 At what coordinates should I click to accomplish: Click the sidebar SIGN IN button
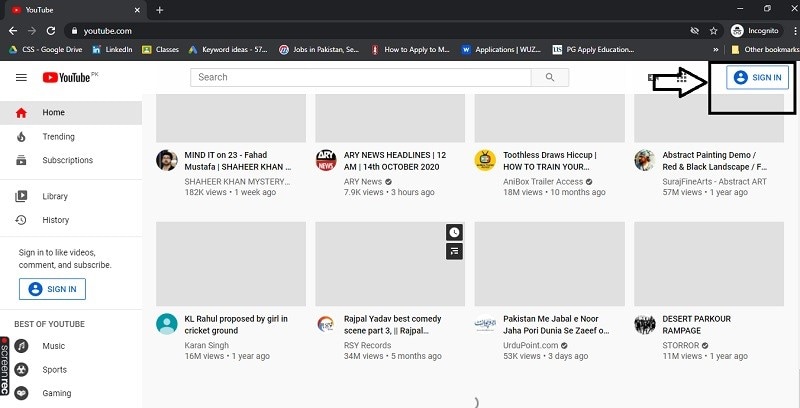click(x=53, y=289)
